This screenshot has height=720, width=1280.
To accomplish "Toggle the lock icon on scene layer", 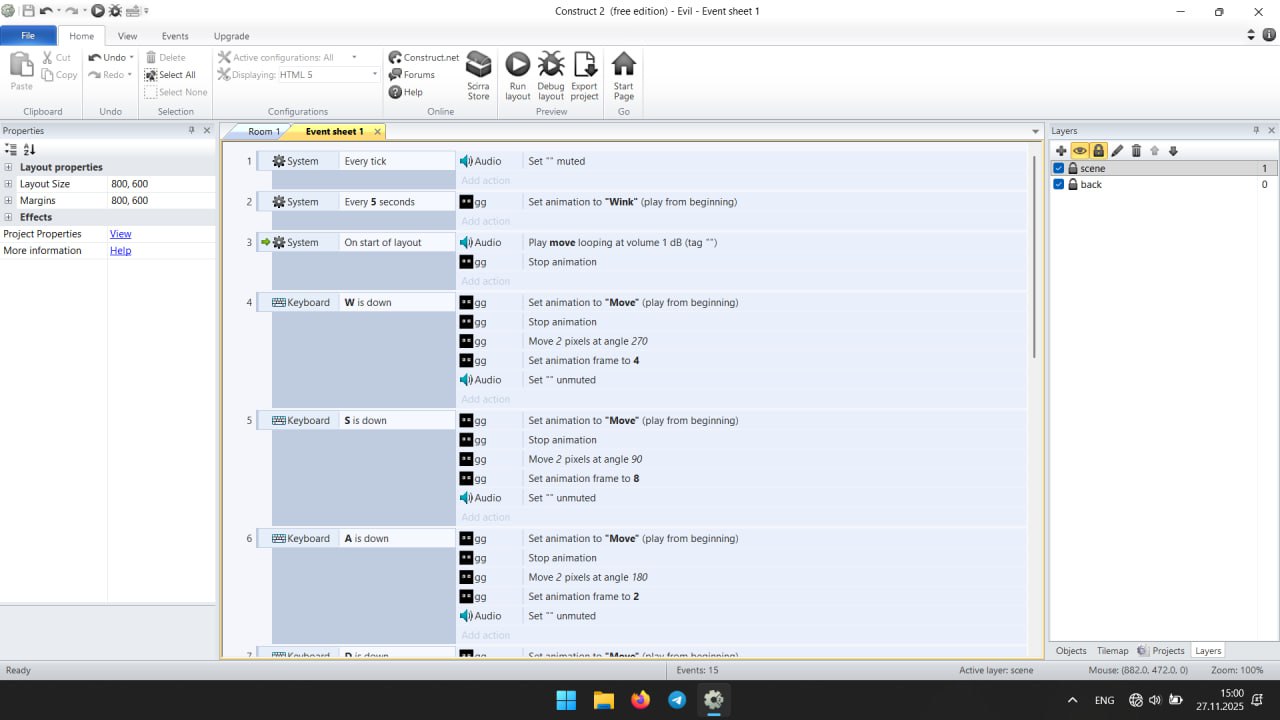I will [1073, 169].
